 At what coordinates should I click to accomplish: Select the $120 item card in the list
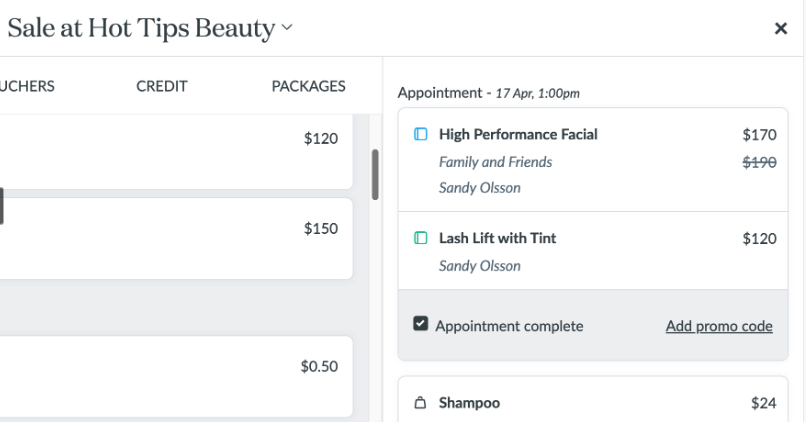tap(176, 152)
